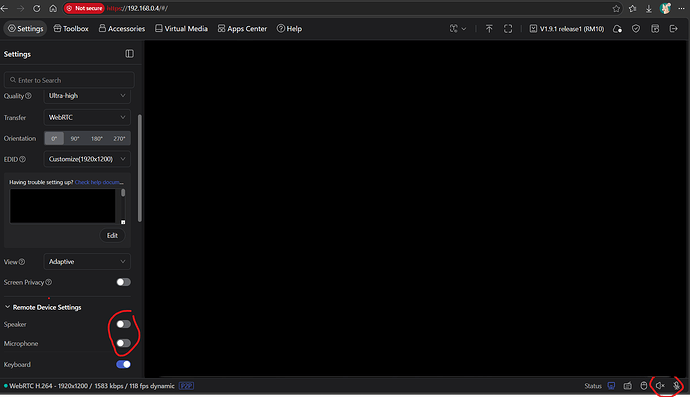The width and height of the screenshot is (690, 397).
Task: Click the muted speaker status icon
Action: pyautogui.click(x=660, y=386)
